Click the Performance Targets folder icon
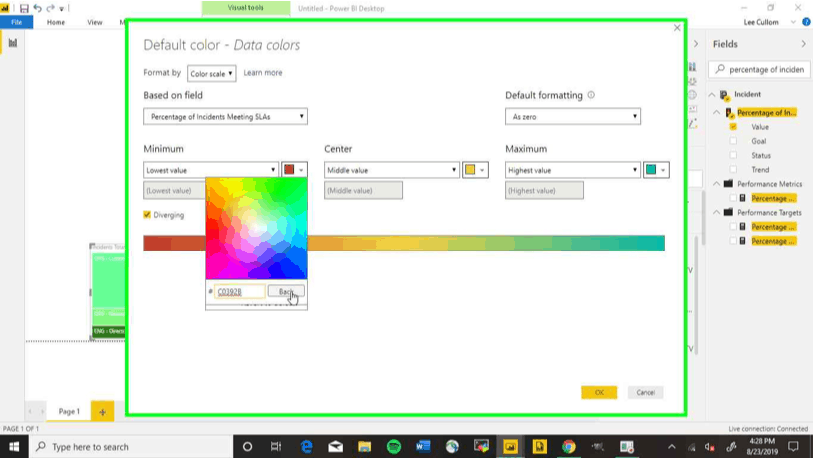The image size is (814, 460). pos(728,212)
